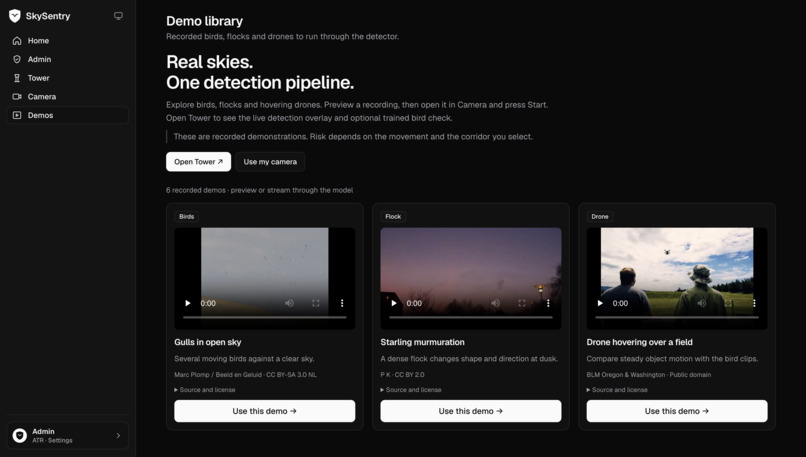Play the Starling murmuration video
Screen dimensions: 806x457
pyautogui.click(x=394, y=303)
